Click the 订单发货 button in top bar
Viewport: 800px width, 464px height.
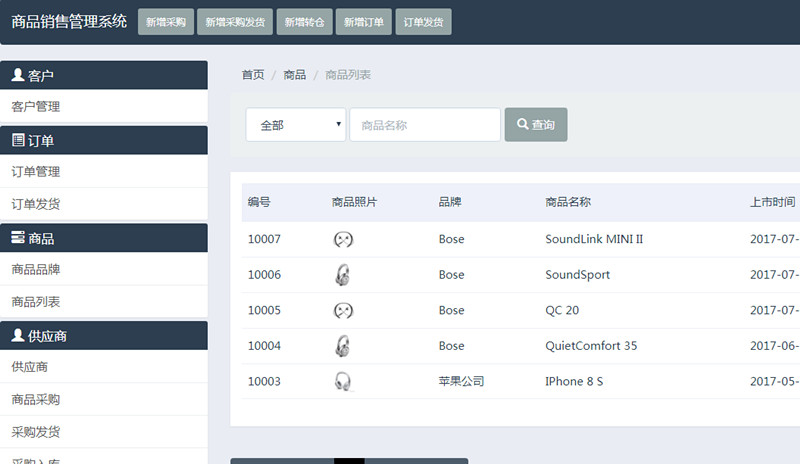tap(424, 22)
